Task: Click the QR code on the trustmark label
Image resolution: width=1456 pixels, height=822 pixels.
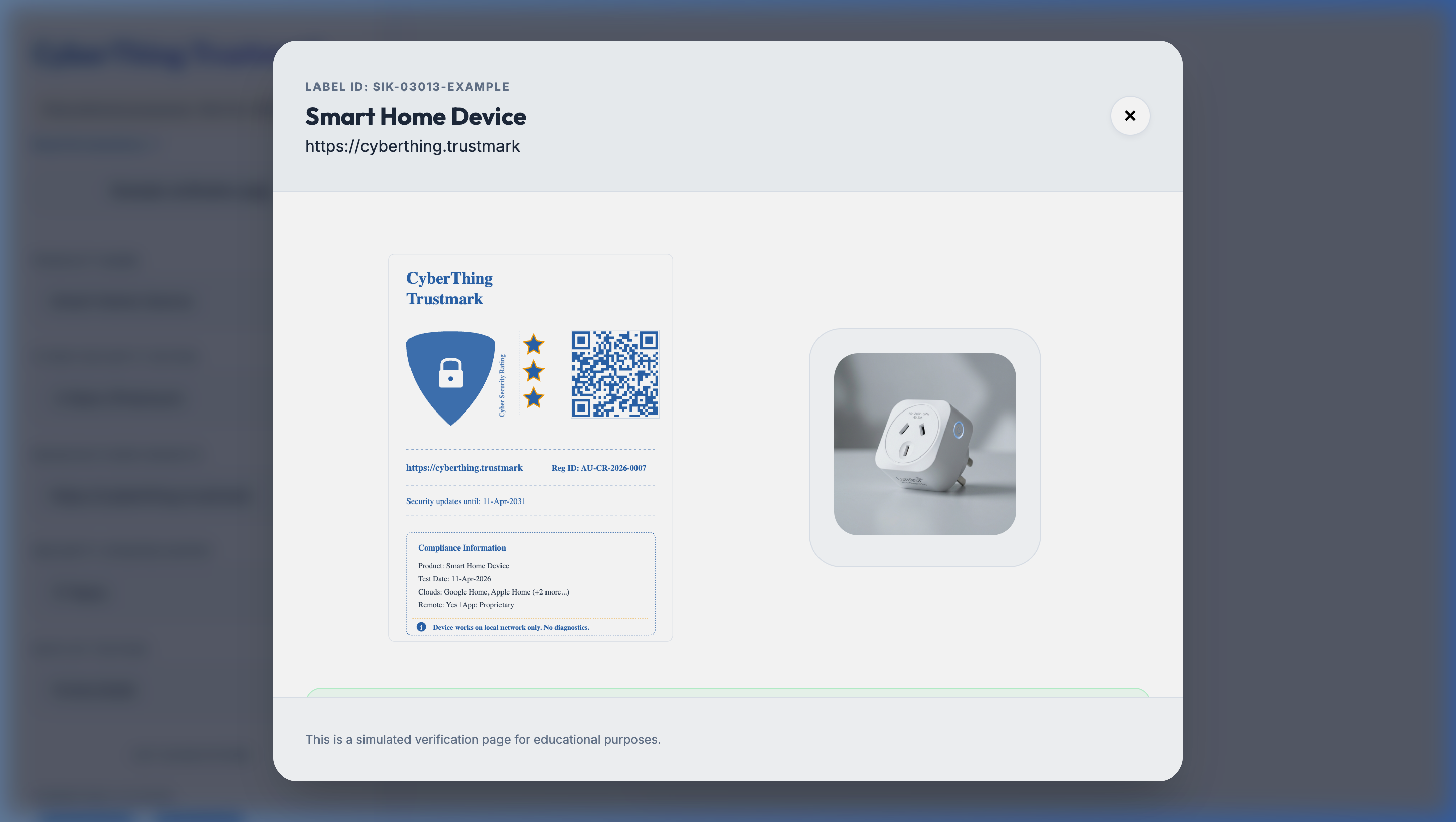Action: click(615, 373)
